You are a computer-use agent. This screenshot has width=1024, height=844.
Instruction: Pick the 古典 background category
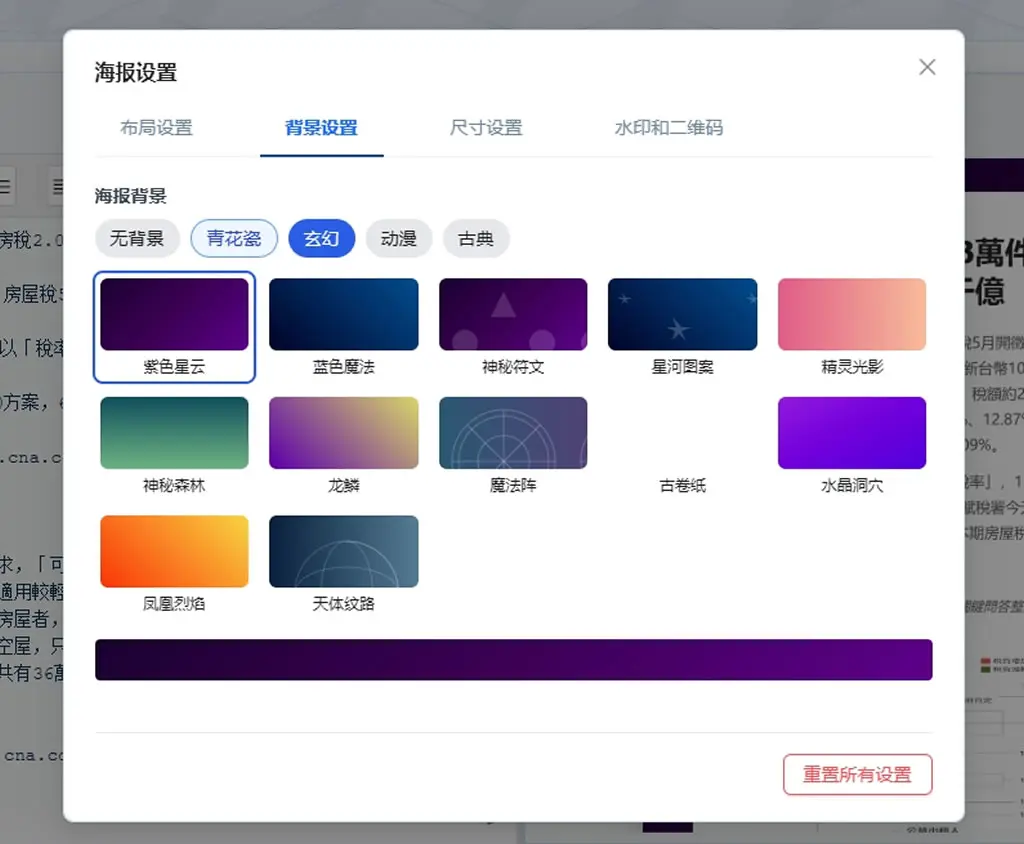point(475,238)
